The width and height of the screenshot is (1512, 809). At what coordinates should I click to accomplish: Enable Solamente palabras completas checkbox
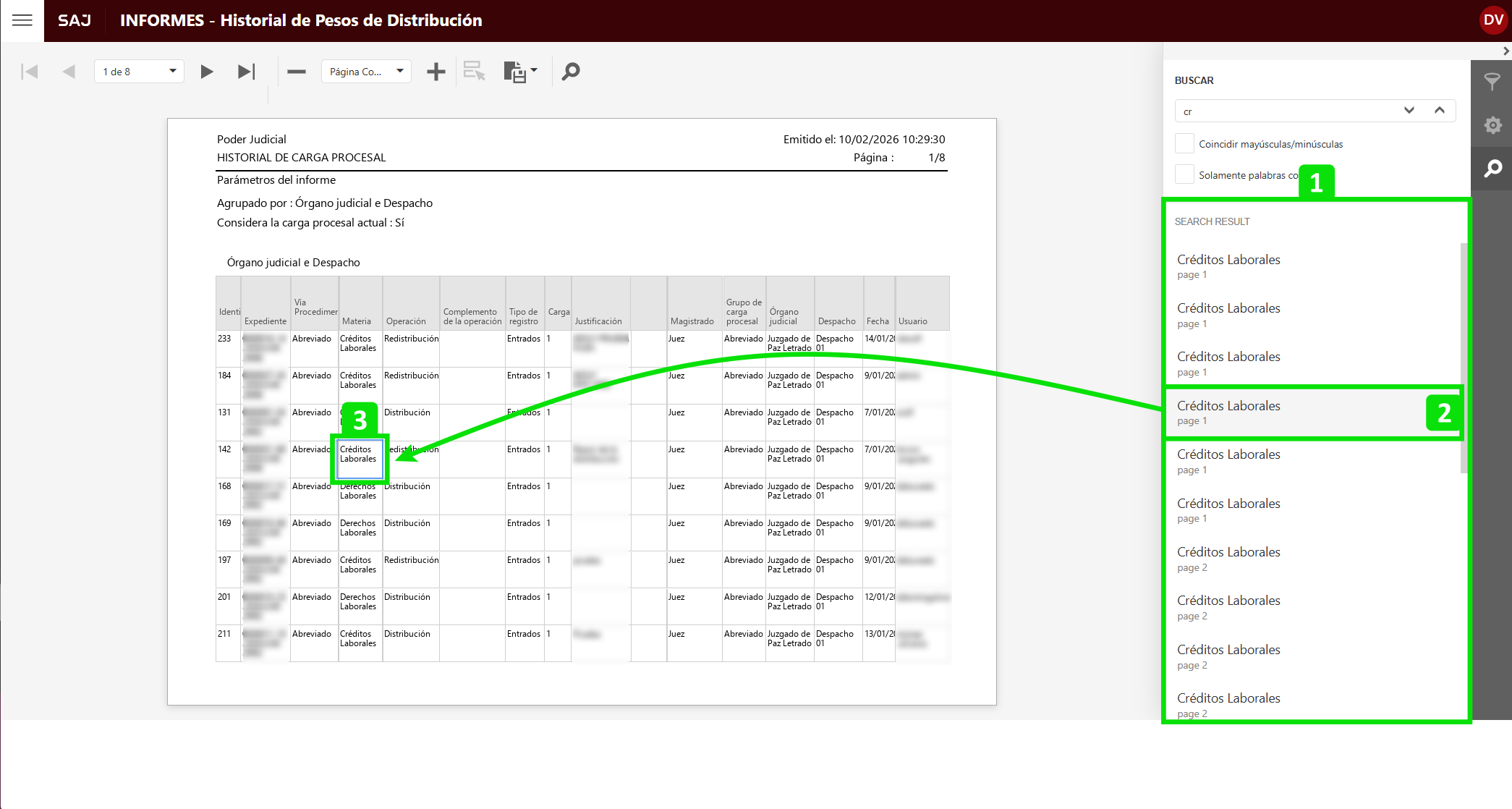[x=1184, y=174]
